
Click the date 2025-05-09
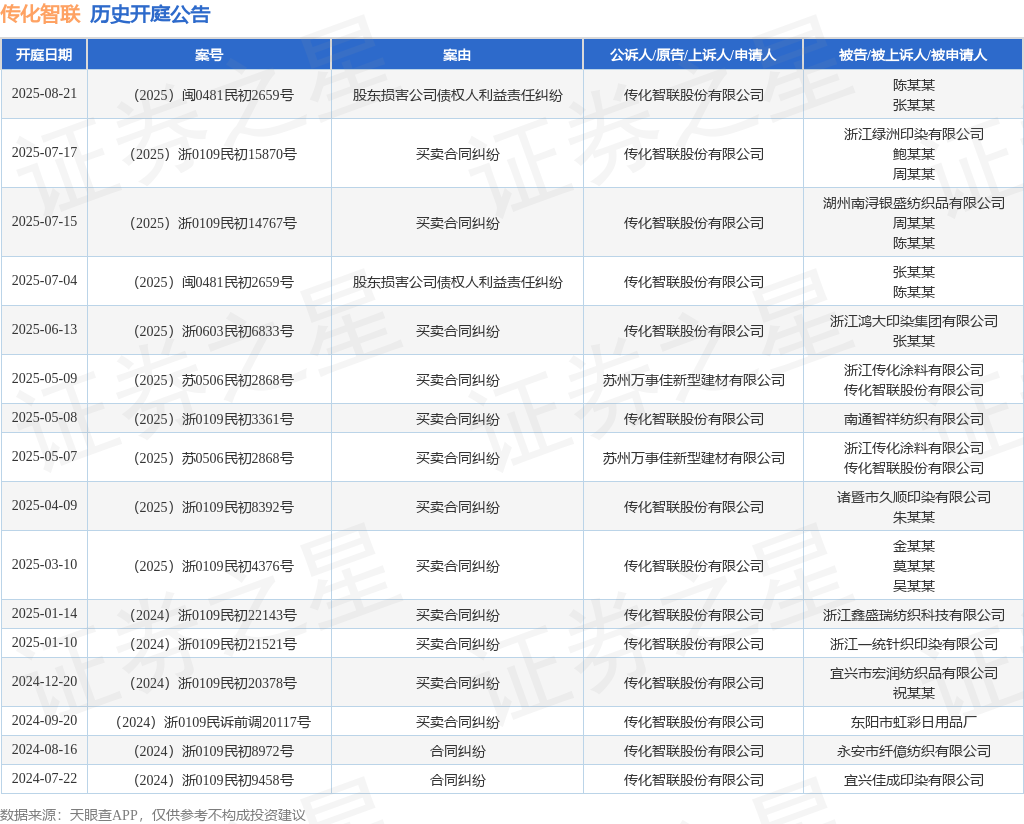(x=44, y=378)
